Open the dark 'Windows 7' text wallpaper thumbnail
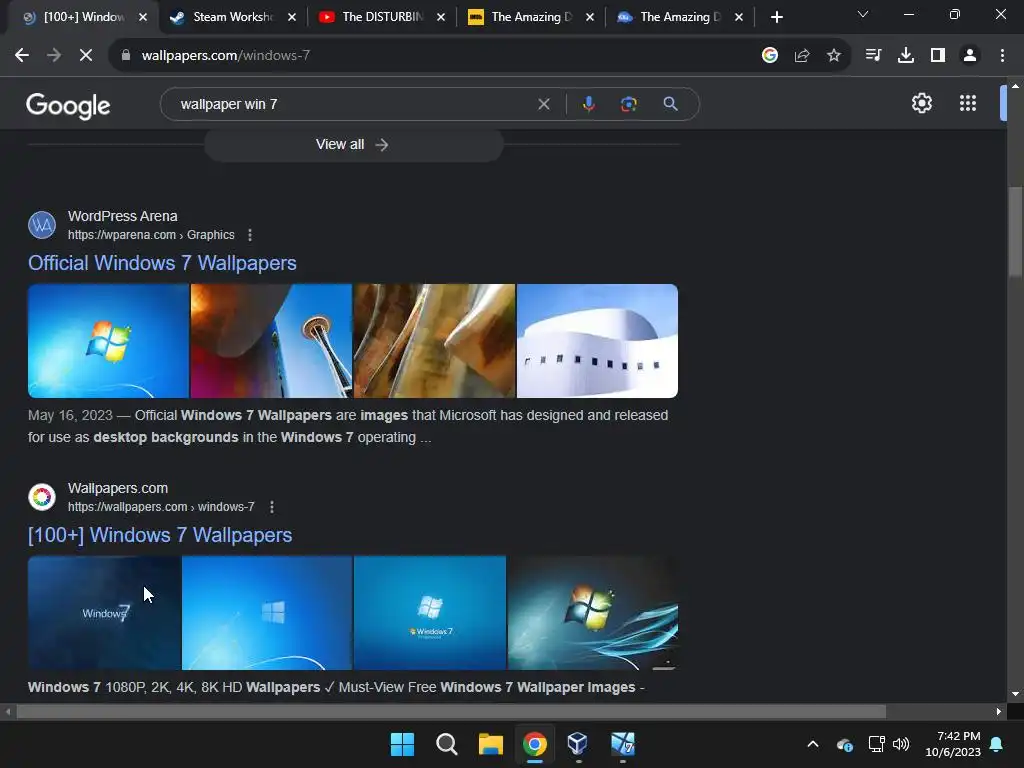1024x768 pixels. tap(104, 613)
